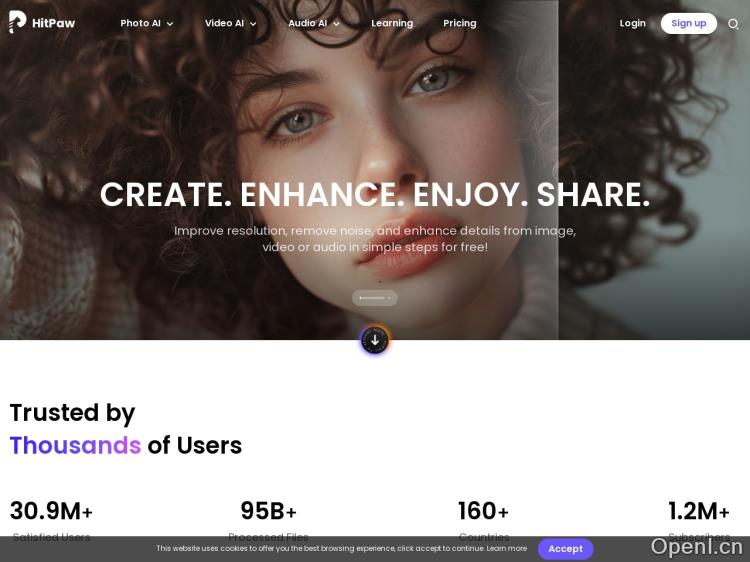The height and width of the screenshot is (562, 750).
Task: Click the CREATE. ENHANCE. ENJOY. SHARE. headline
Action: (375, 194)
